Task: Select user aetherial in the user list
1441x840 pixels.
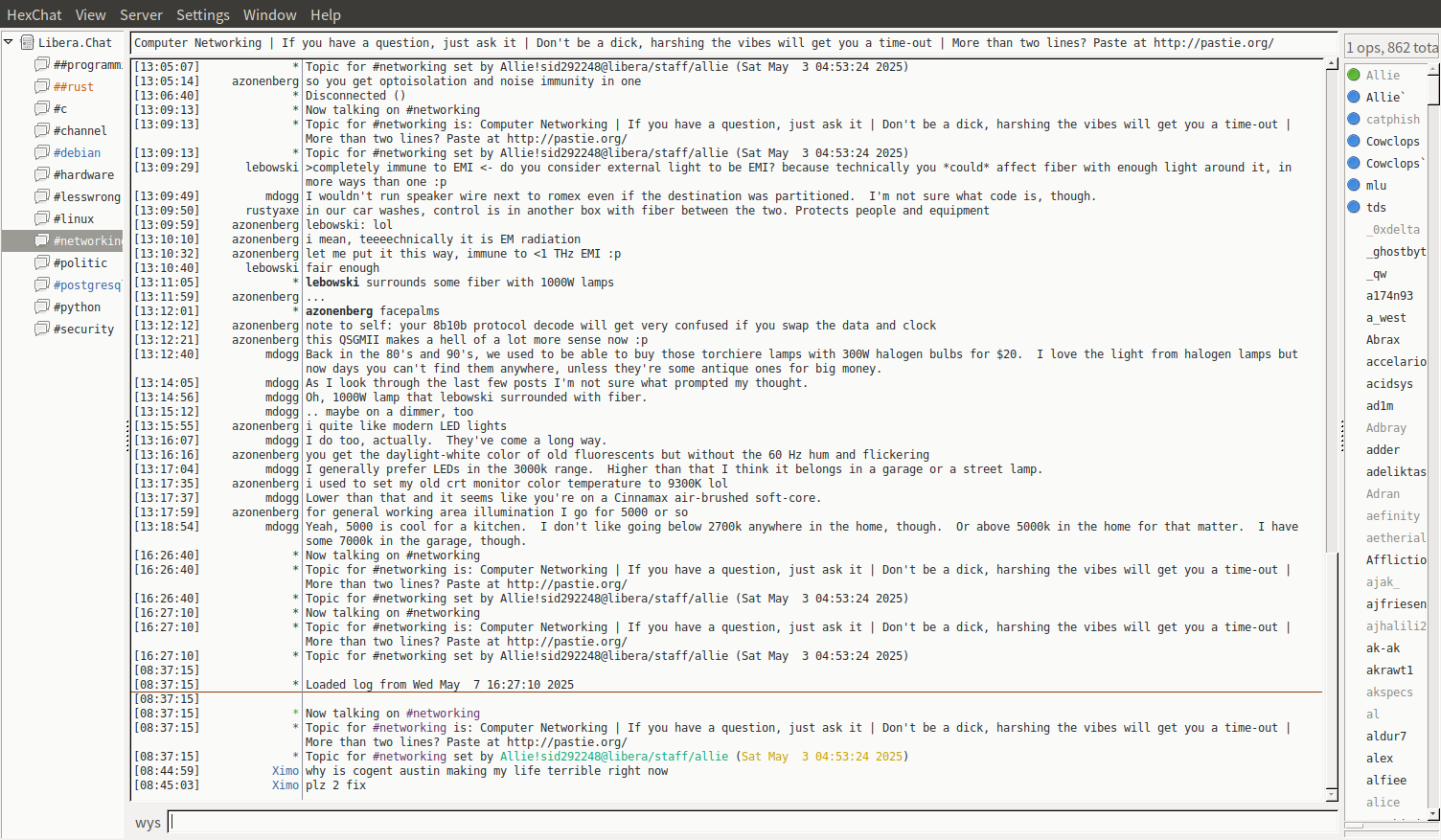Action: point(1396,538)
